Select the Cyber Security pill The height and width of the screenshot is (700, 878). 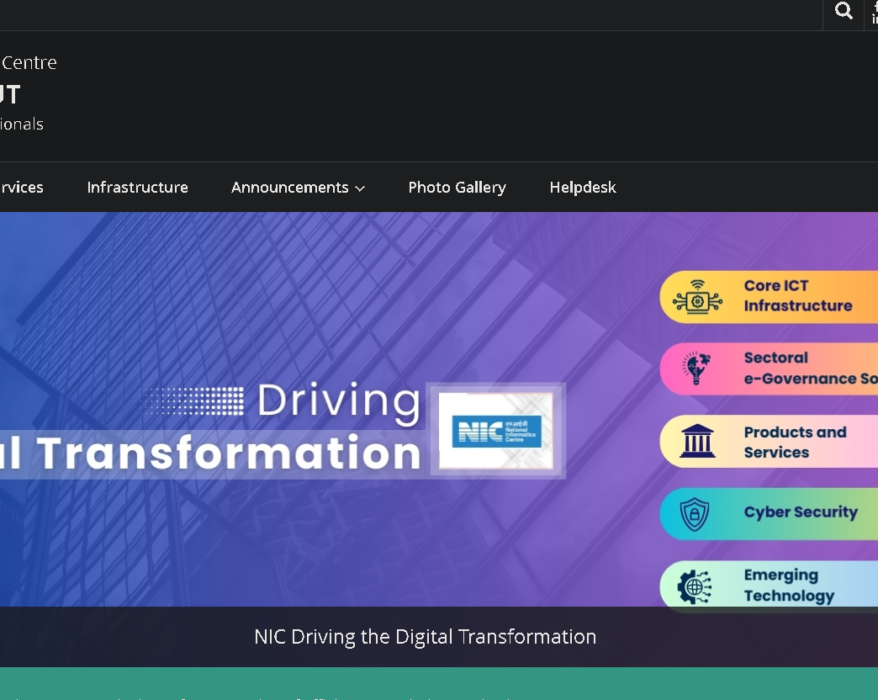[769, 514]
